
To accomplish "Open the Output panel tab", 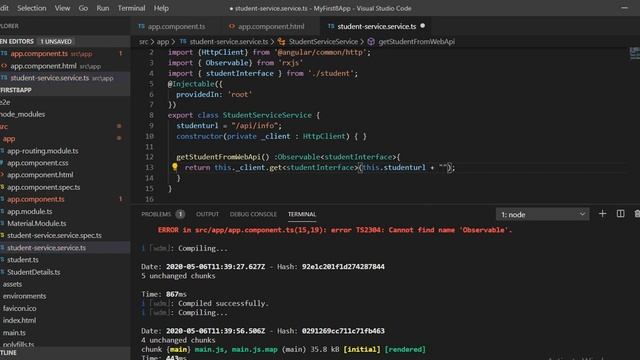I will [x=207, y=214].
